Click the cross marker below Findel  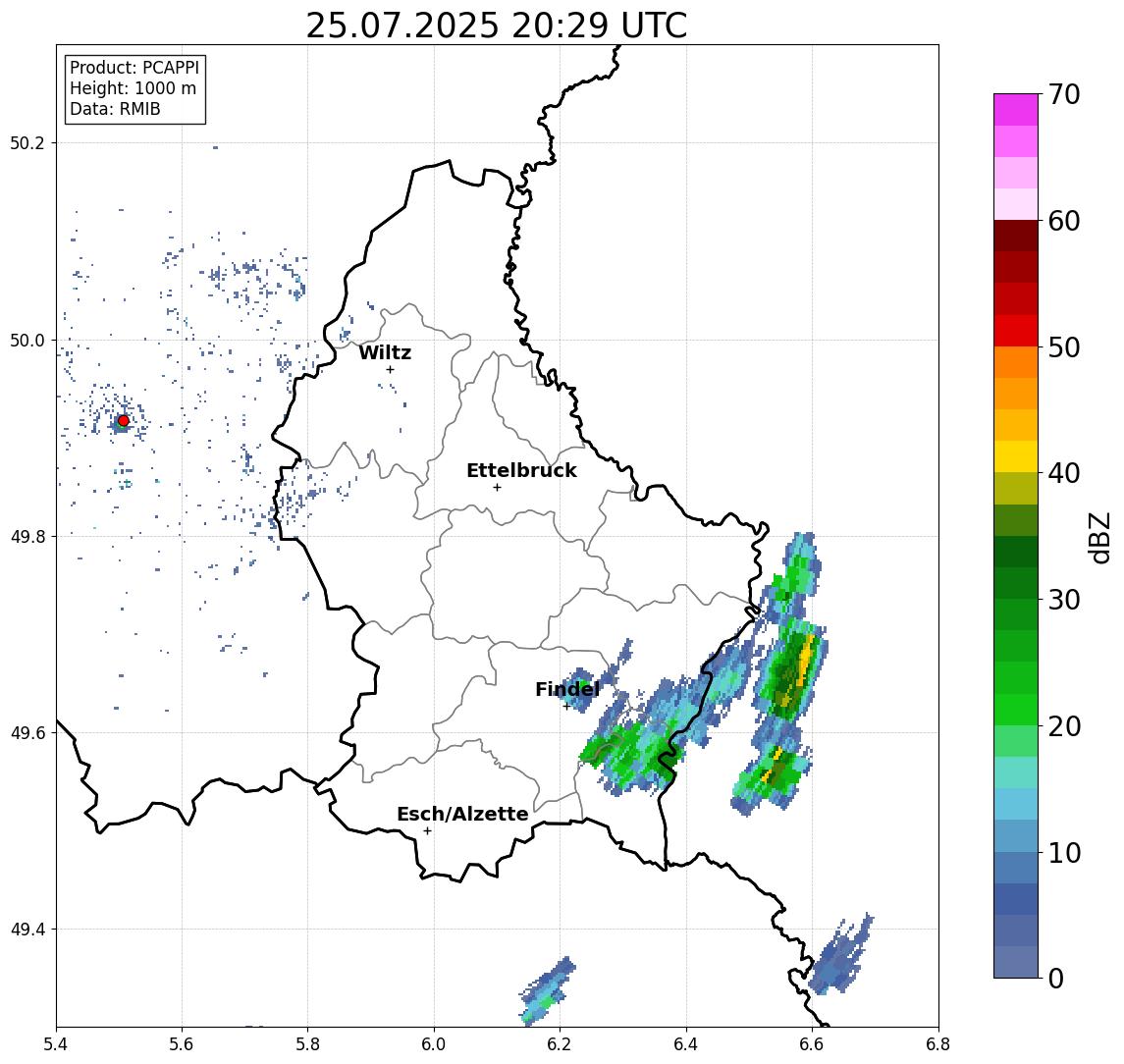tap(566, 707)
